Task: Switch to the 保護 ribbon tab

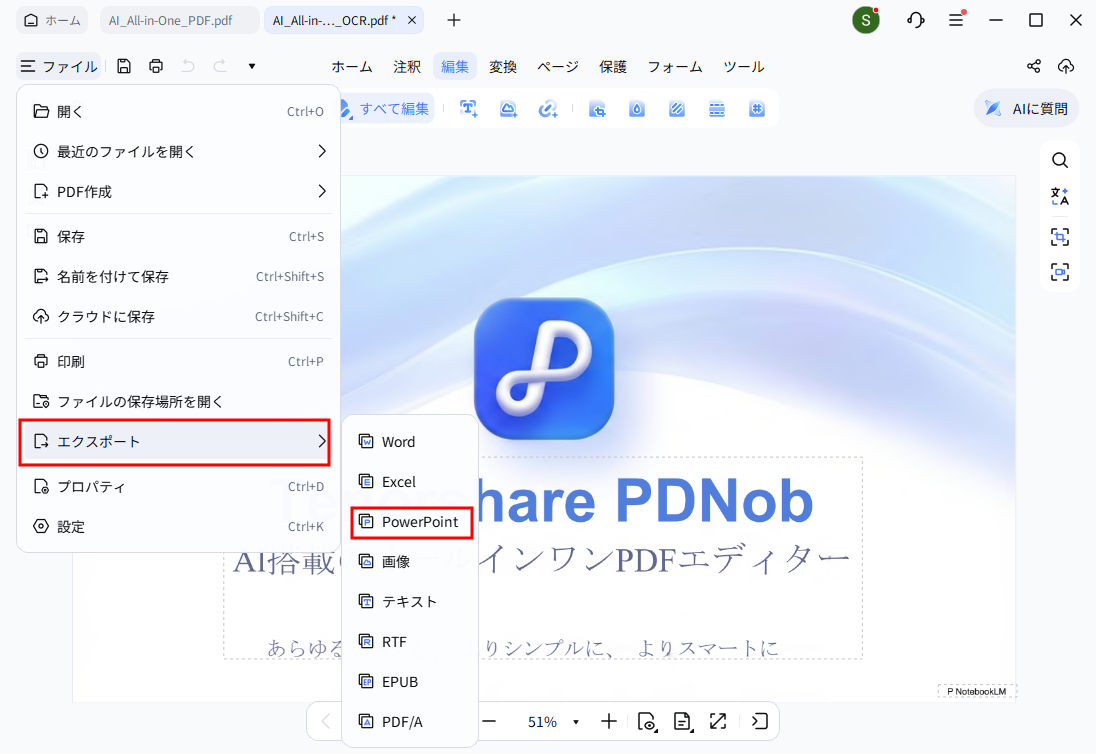Action: (x=613, y=66)
